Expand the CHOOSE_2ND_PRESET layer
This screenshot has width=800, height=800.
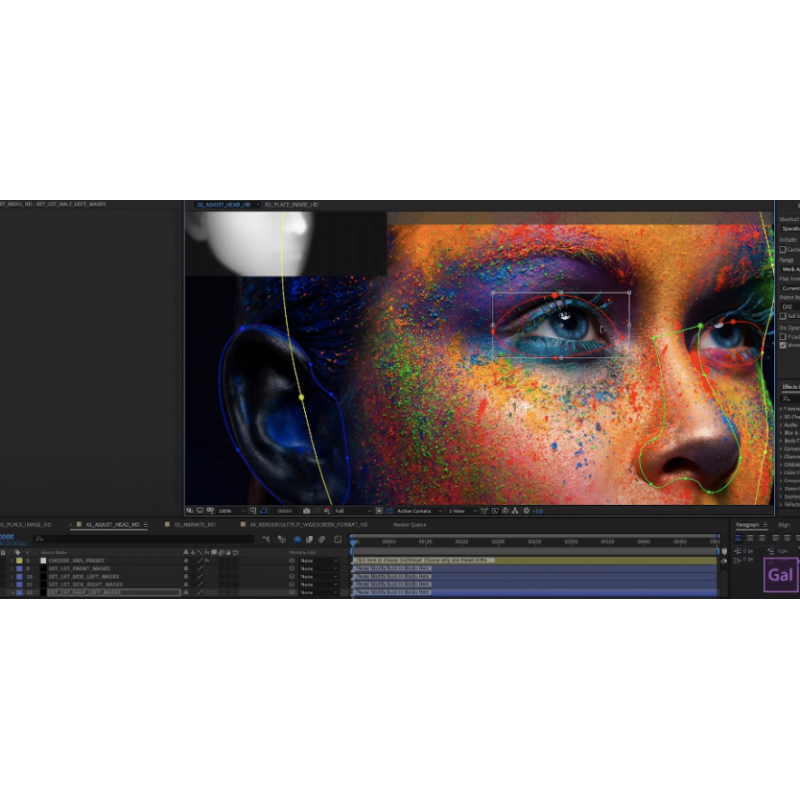[12, 561]
